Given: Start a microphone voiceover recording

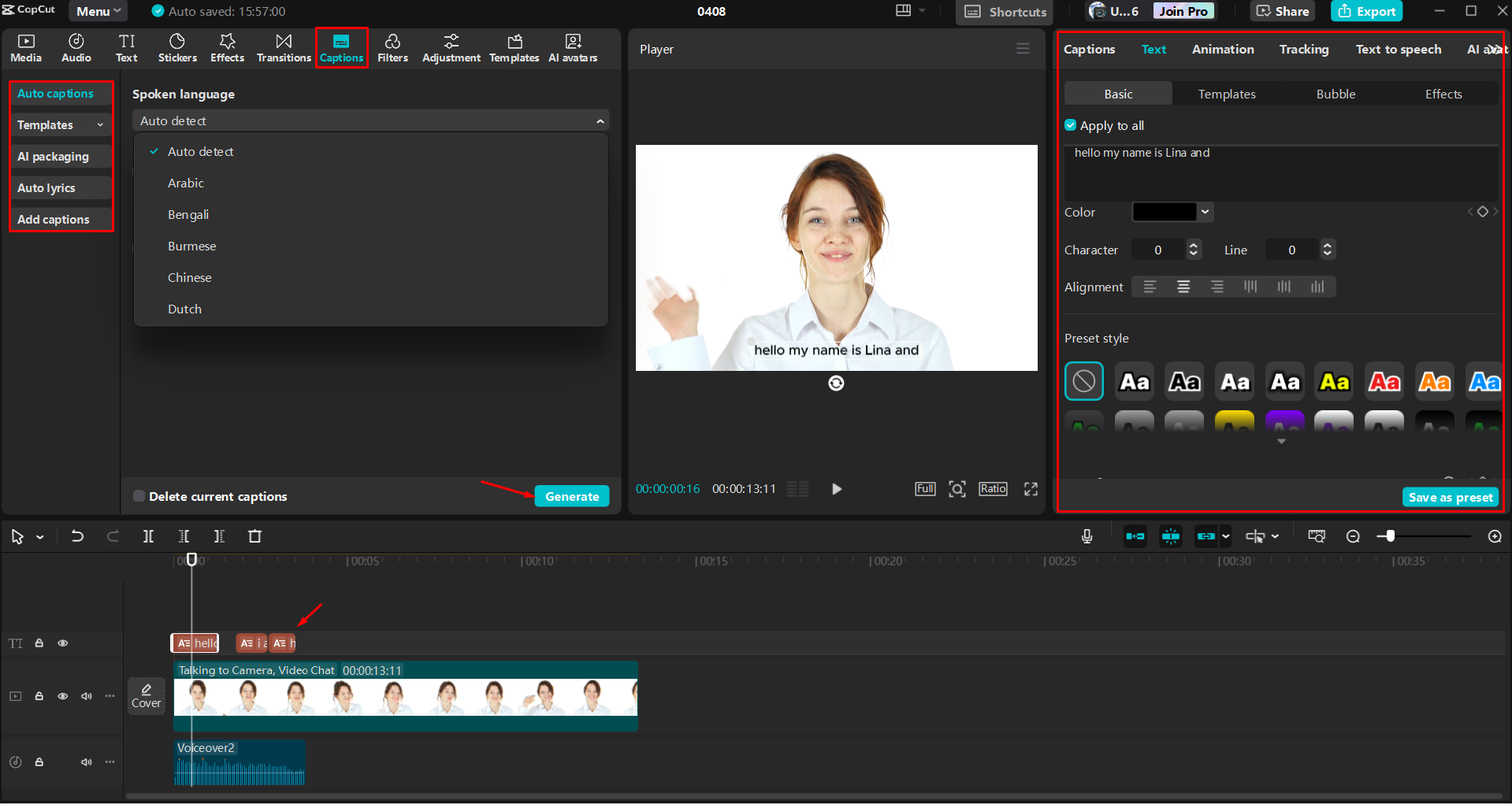Looking at the screenshot, I should 1087,536.
